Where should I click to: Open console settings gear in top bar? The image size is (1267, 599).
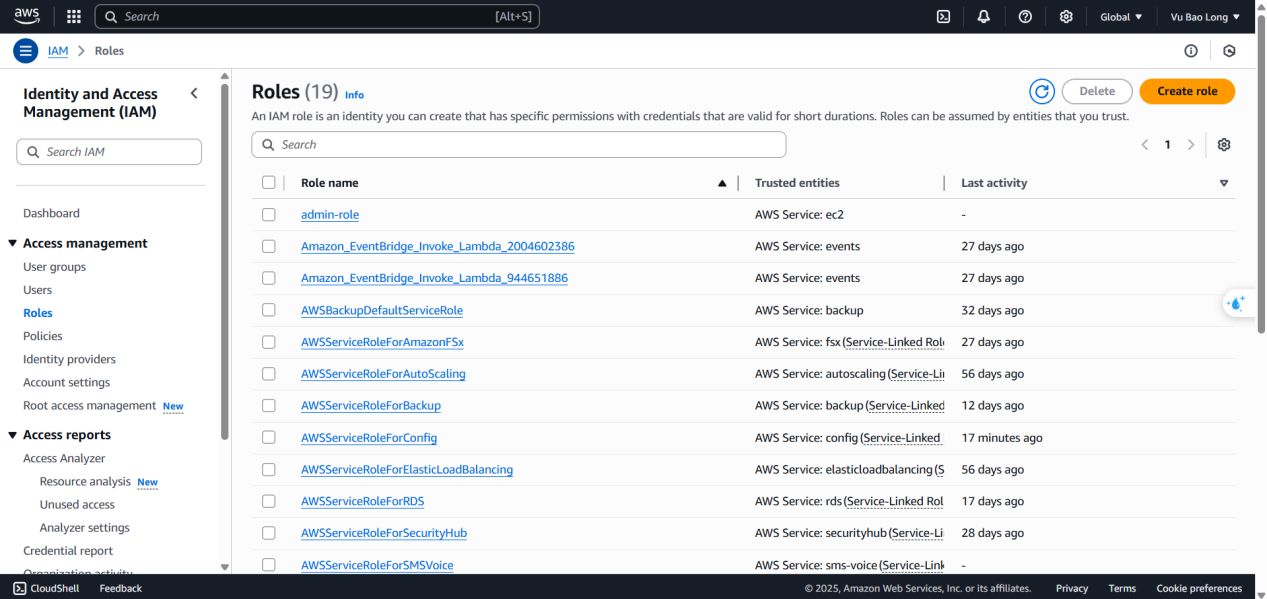(x=1066, y=16)
